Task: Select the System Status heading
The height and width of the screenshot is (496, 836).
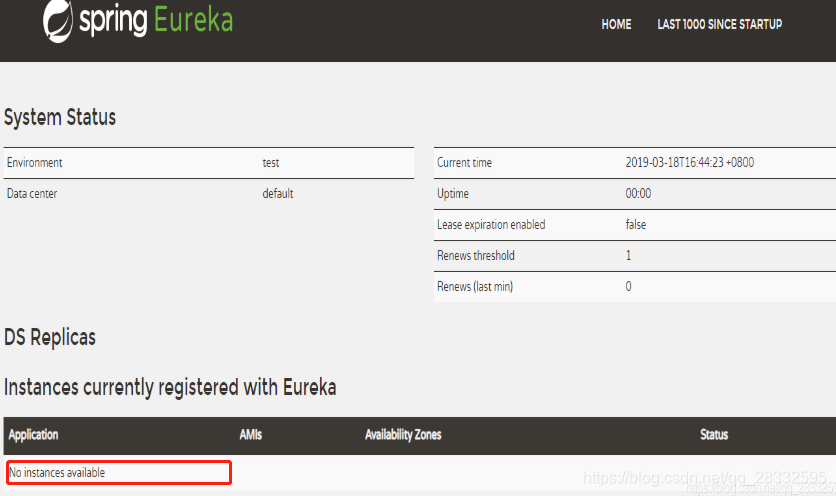Action: click(60, 117)
